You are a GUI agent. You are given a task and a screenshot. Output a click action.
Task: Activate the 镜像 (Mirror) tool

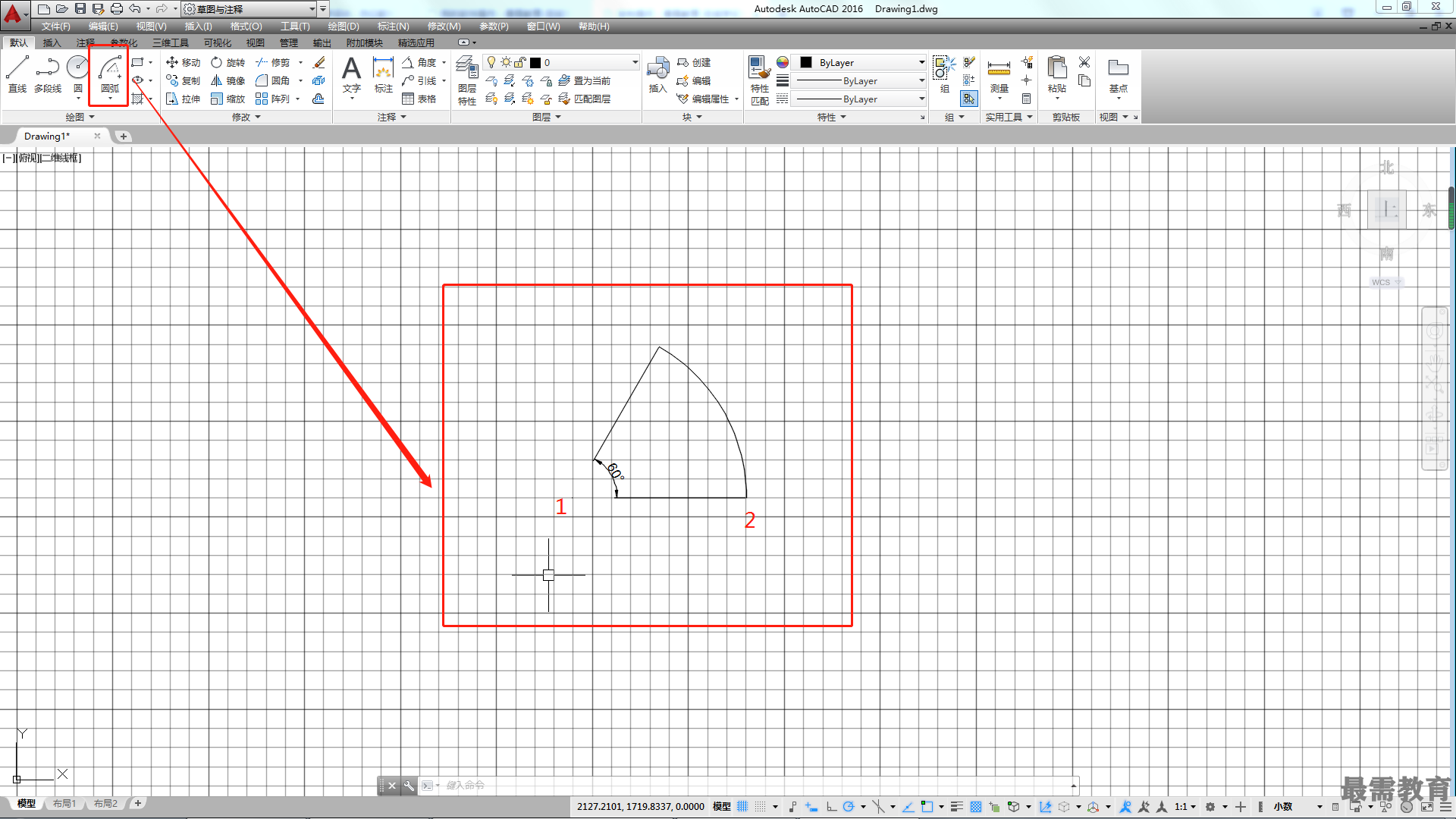[x=228, y=80]
